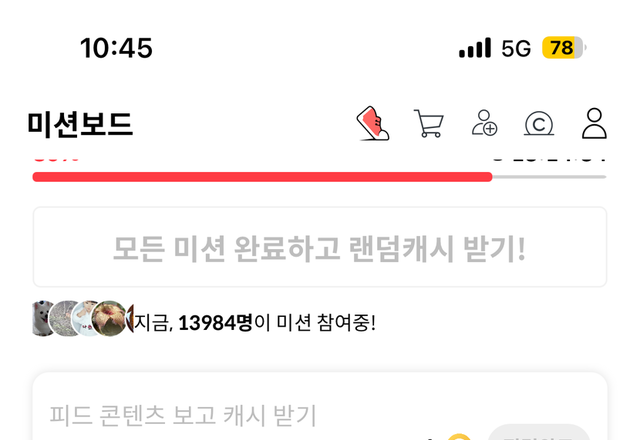This screenshot has width=640, height=440.
Task: Tap the yellow battery 78 indicator
Action: (564, 48)
